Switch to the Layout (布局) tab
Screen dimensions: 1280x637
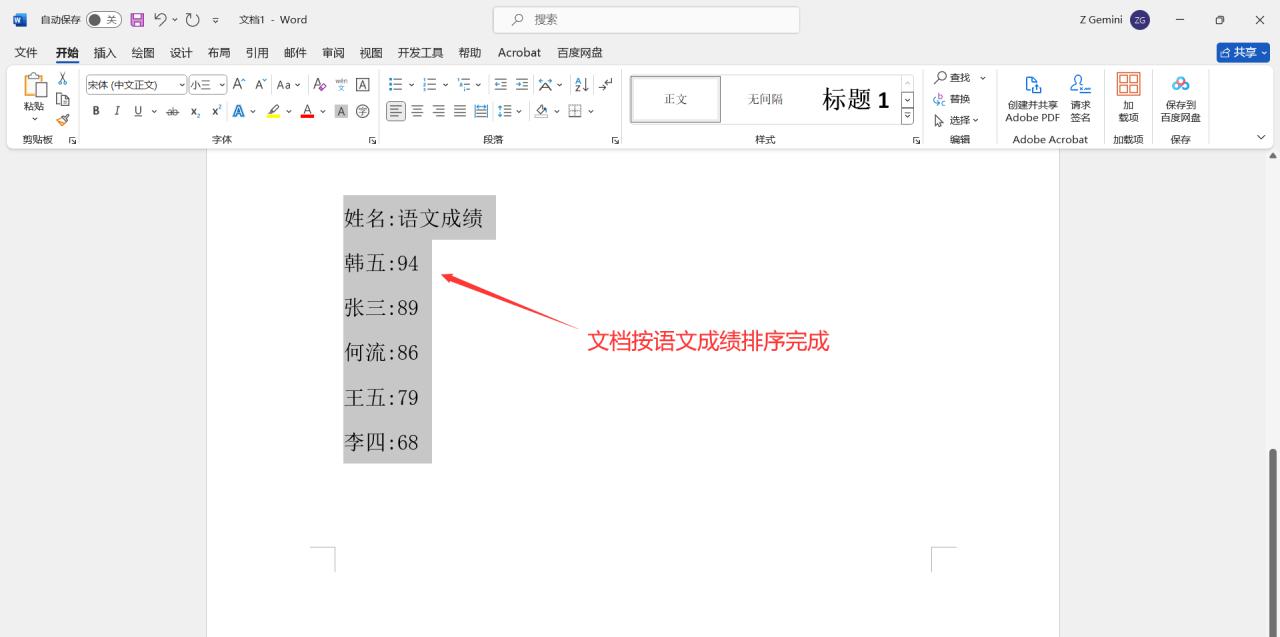219,53
